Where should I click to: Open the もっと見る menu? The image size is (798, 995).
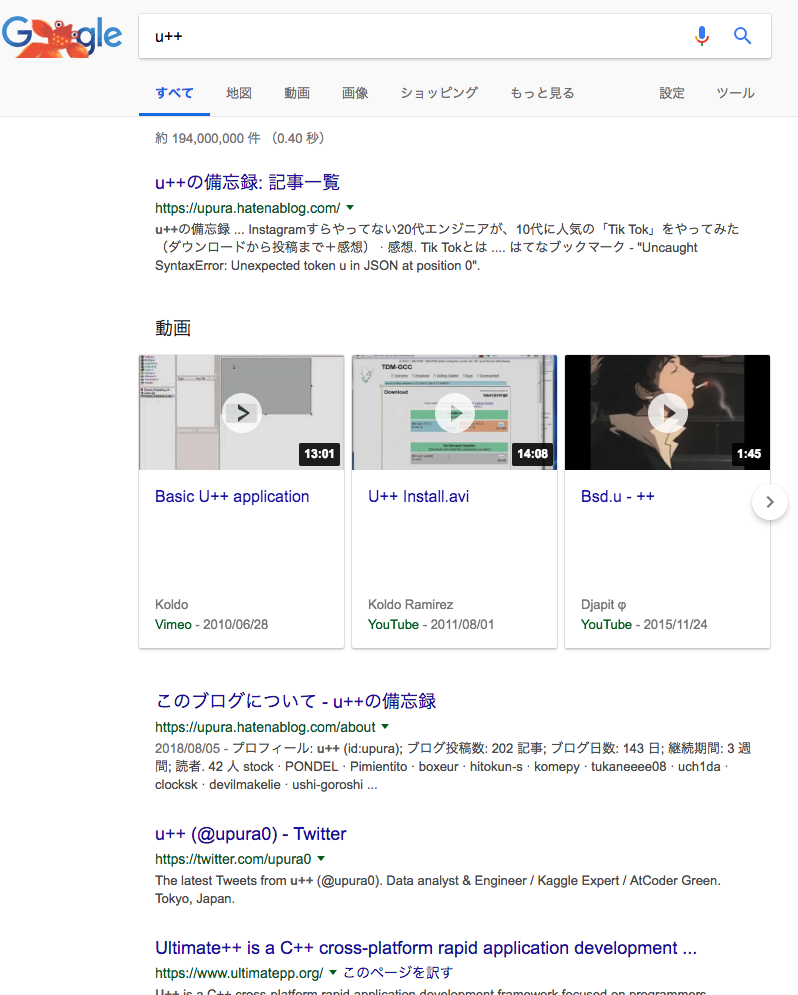point(542,93)
